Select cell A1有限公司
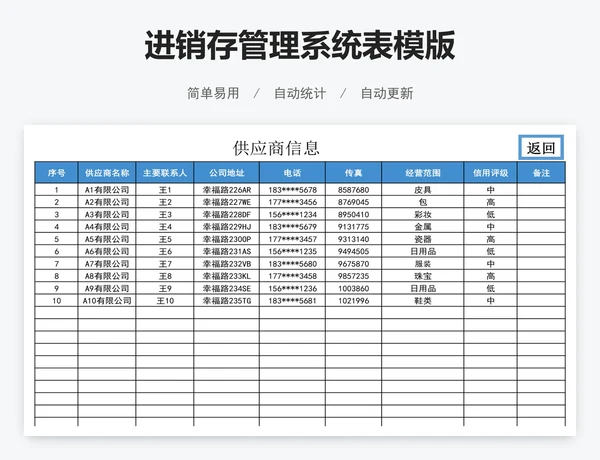The width and height of the screenshot is (600, 460). coord(107,190)
